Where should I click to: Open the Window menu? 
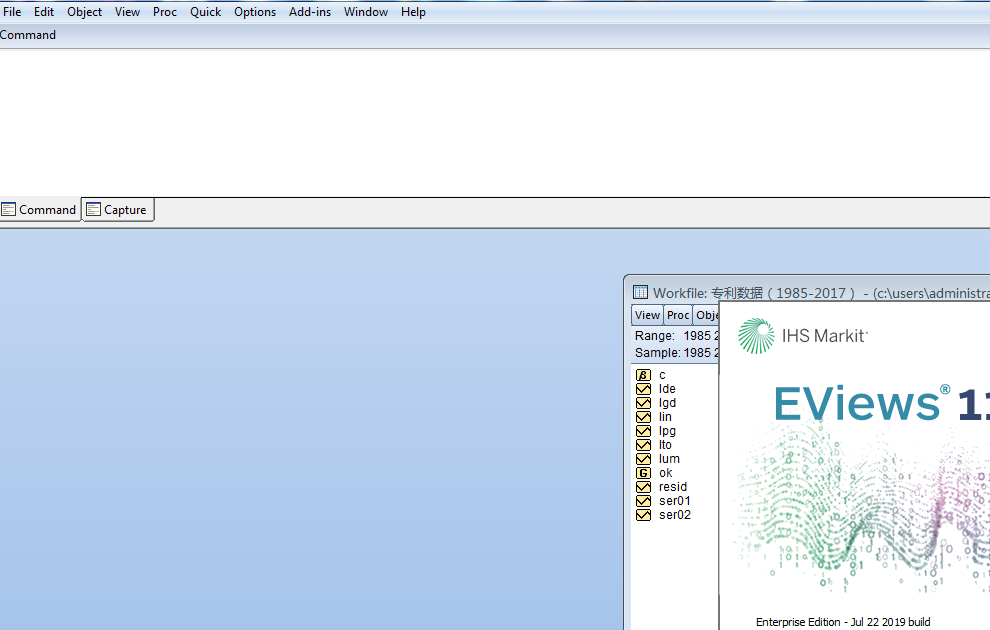[366, 12]
